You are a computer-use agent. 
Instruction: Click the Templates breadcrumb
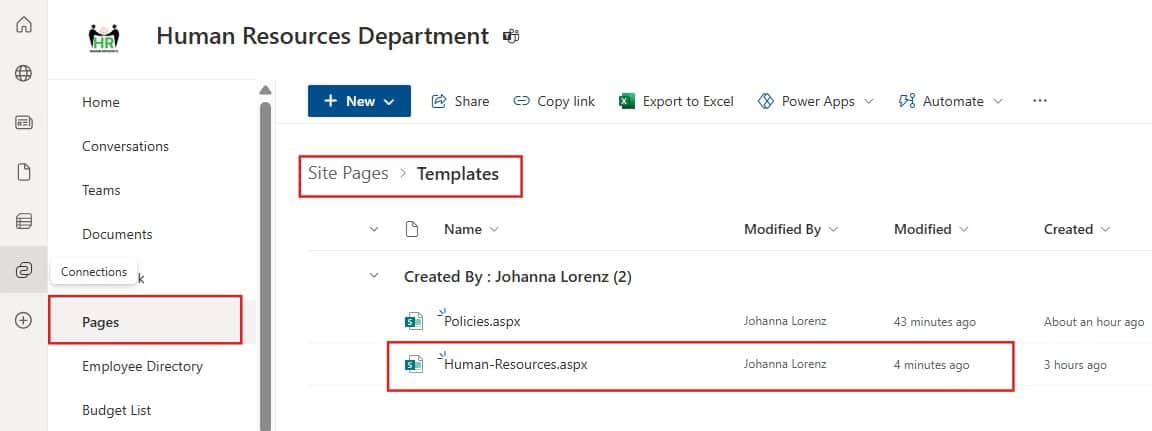(458, 173)
